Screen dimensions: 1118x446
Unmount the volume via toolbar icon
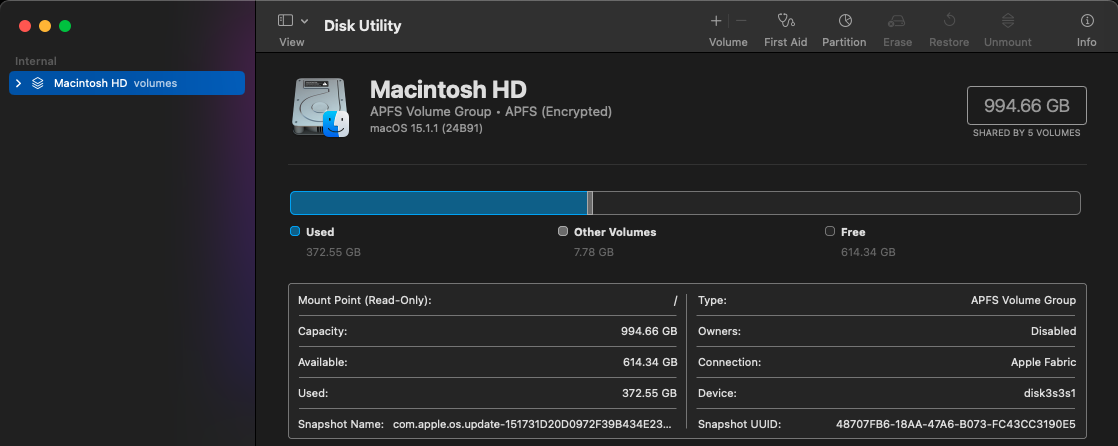[x=1007, y=21]
